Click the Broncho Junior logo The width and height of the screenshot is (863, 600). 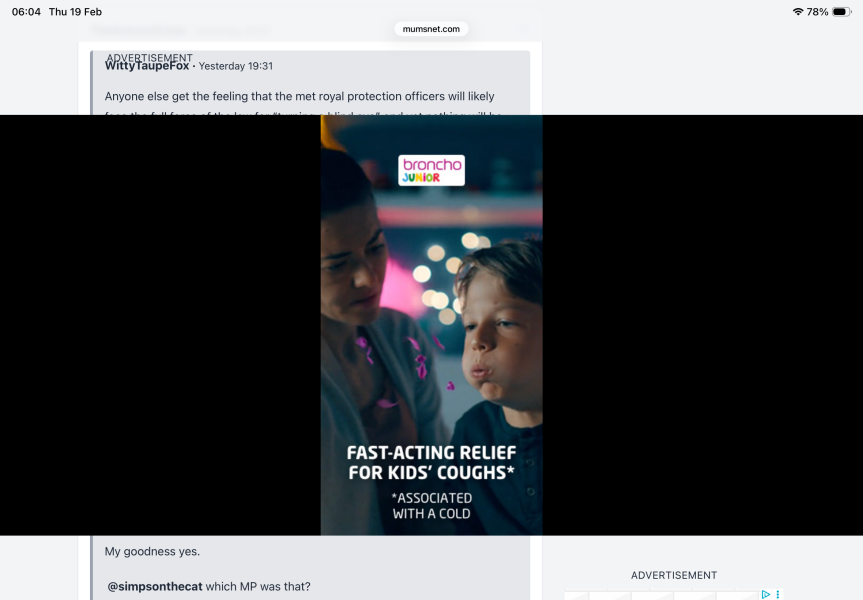pyautogui.click(x=431, y=170)
